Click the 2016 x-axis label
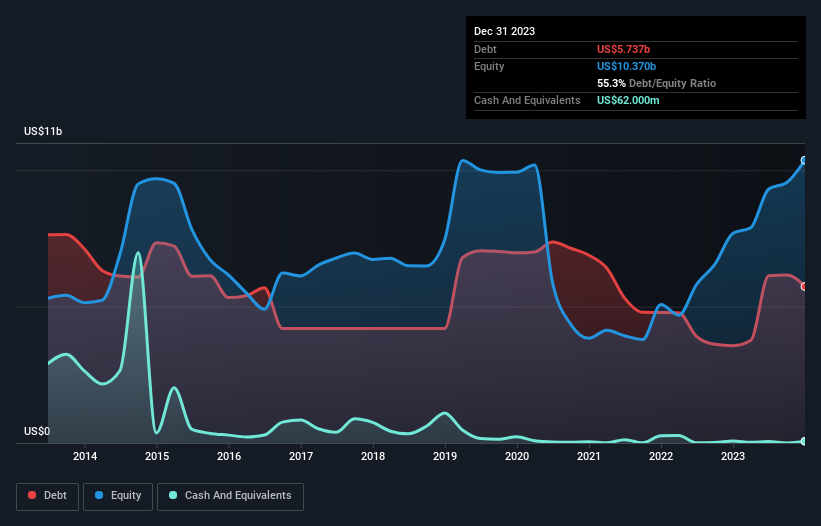821x526 pixels. tap(229, 456)
